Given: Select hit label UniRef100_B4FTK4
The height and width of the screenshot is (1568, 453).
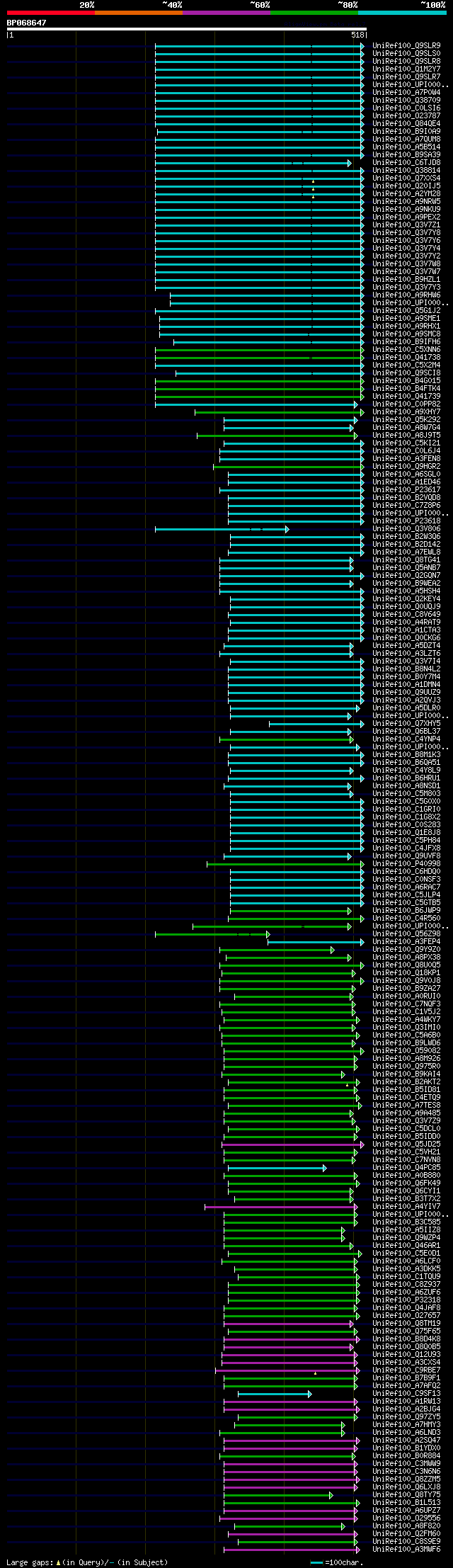Looking at the screenshot, I should point(406,388).
